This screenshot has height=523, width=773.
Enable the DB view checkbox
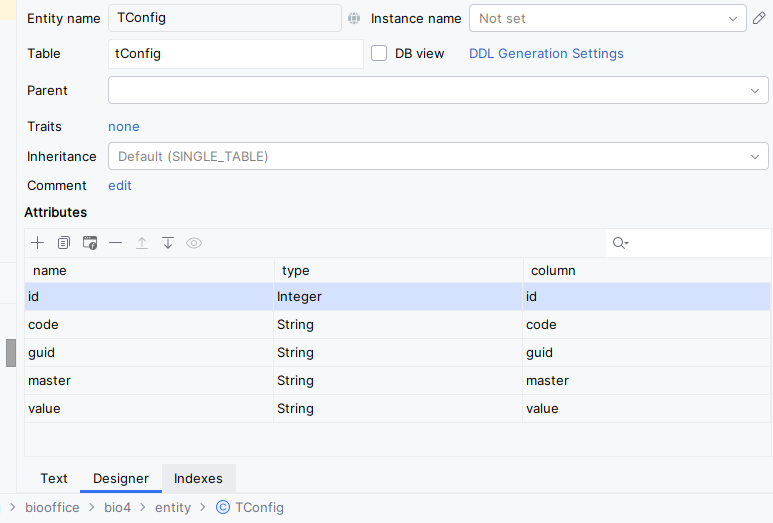point(379,54)
